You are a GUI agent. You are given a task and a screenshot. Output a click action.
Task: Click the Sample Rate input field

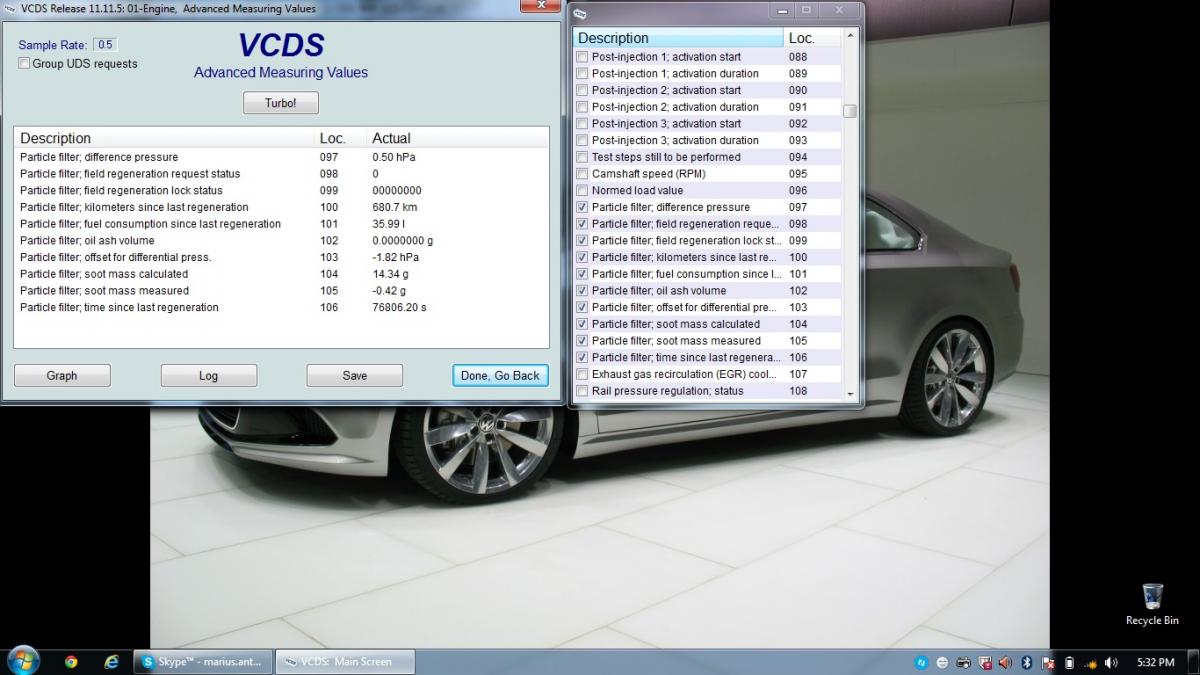[104, 45]
